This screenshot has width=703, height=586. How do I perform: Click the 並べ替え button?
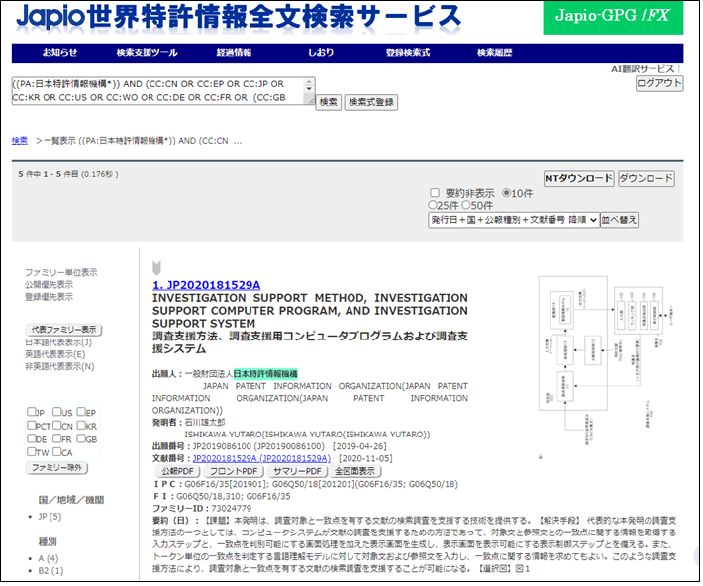point(621,221)
